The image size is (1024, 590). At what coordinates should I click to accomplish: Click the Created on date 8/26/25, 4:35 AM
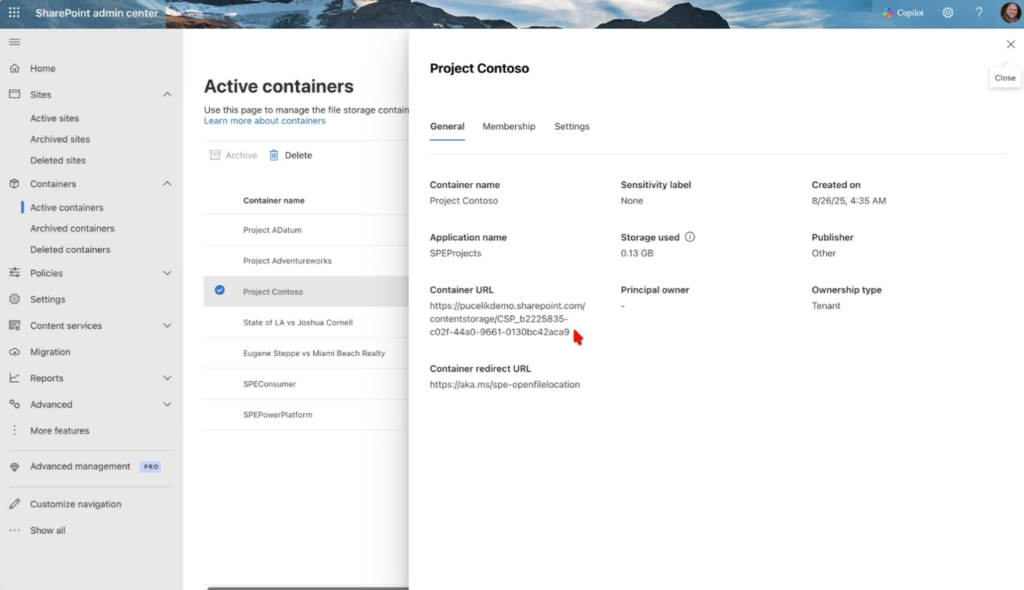(x=849, y=201)
